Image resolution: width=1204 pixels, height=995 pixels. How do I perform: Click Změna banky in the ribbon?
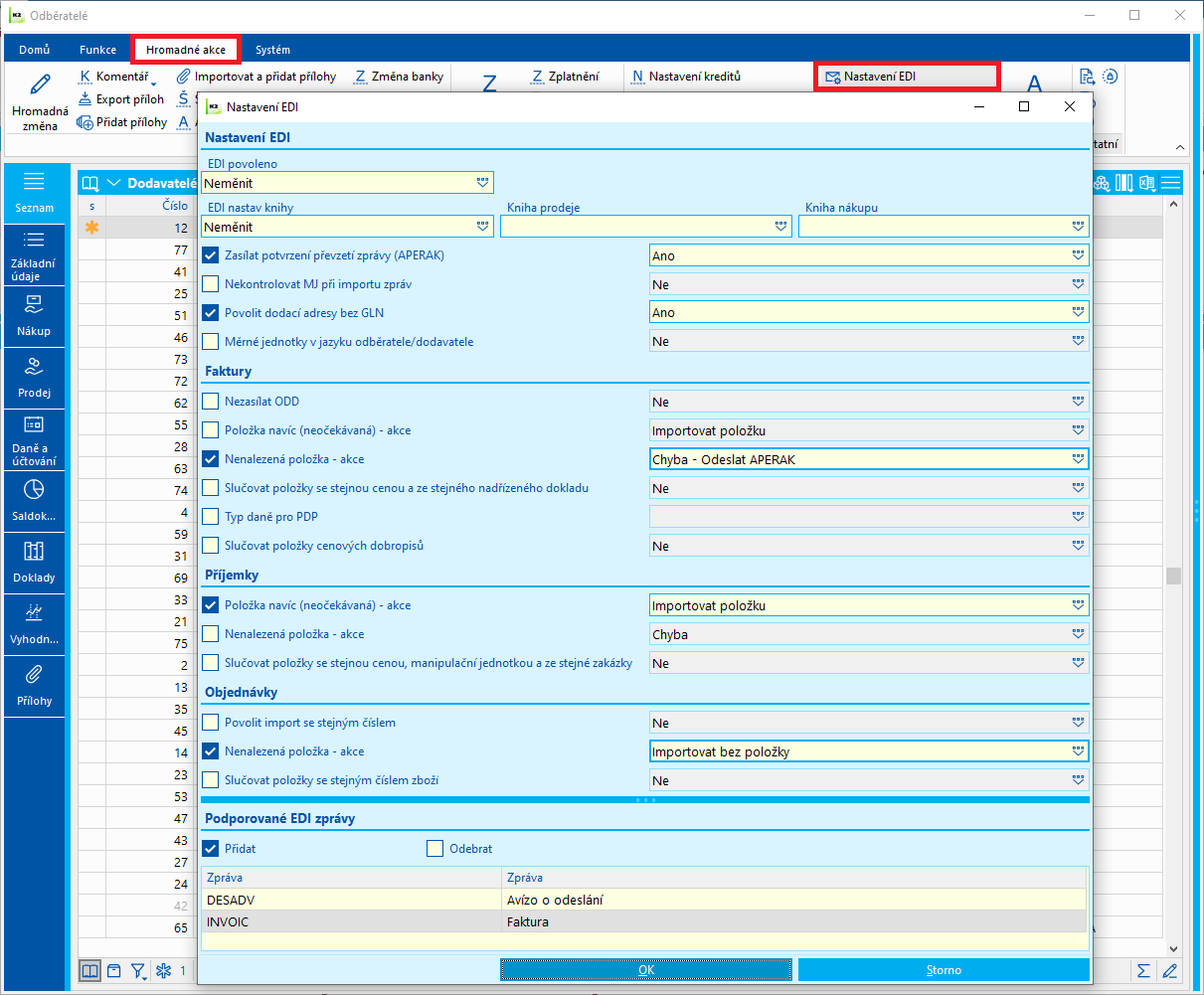coord(399,77)
